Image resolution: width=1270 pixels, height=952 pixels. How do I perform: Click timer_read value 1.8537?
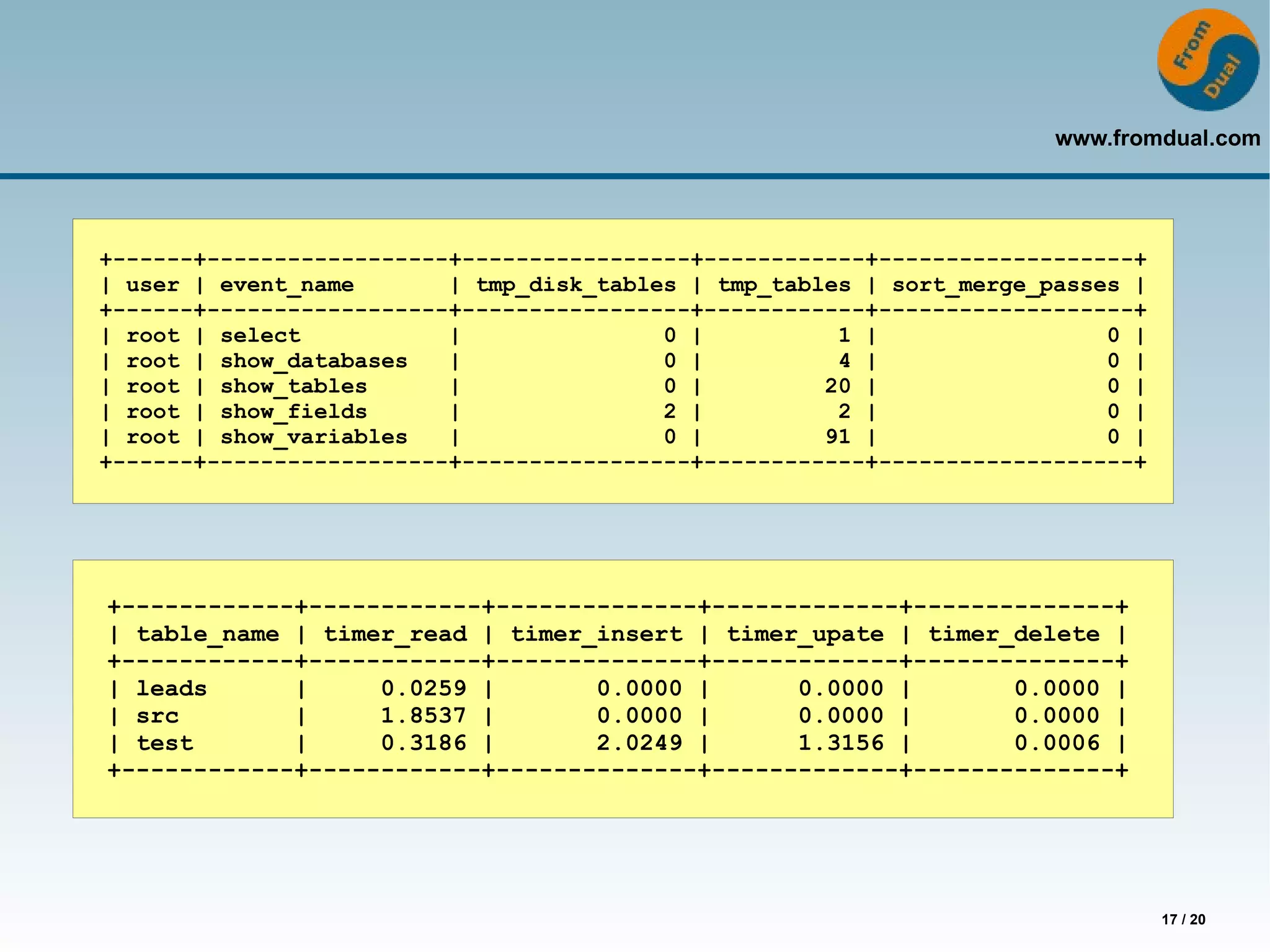424,715
